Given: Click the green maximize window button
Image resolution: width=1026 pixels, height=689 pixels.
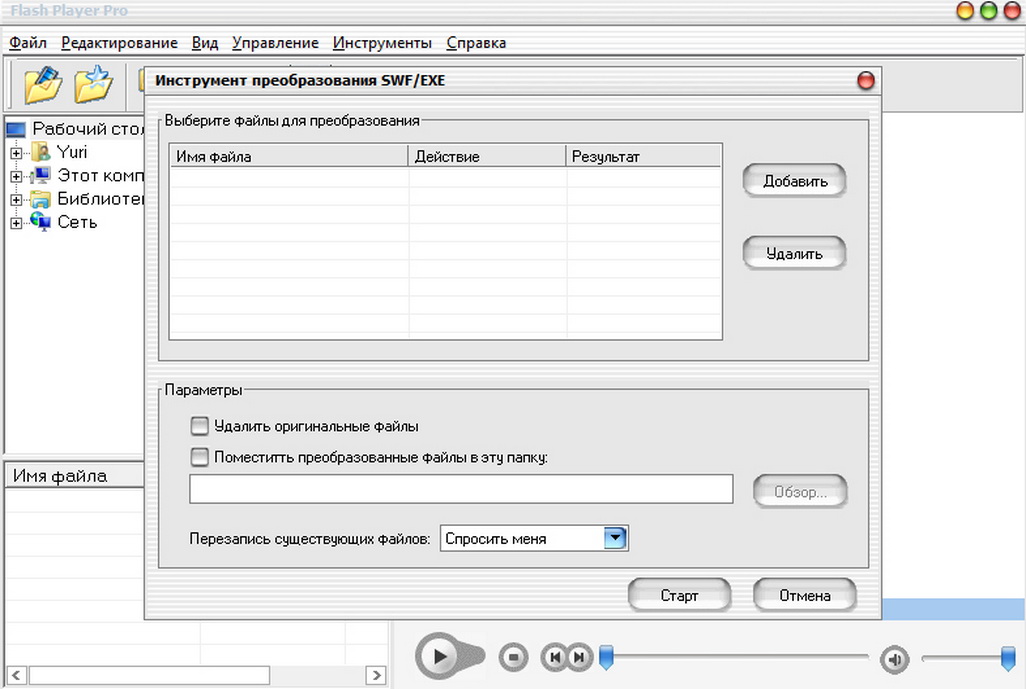Looking at the screenshot, I should point(989,10).
